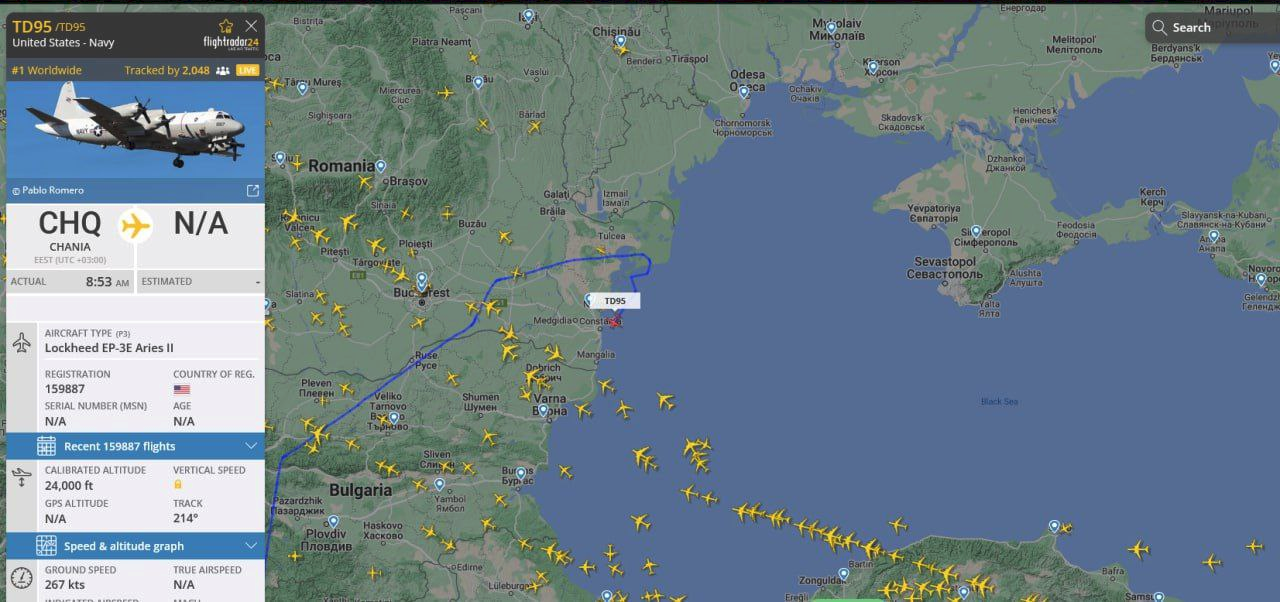
Task: Add flight TD95 to favorites with star icon
Action: [x=226, y=26]
